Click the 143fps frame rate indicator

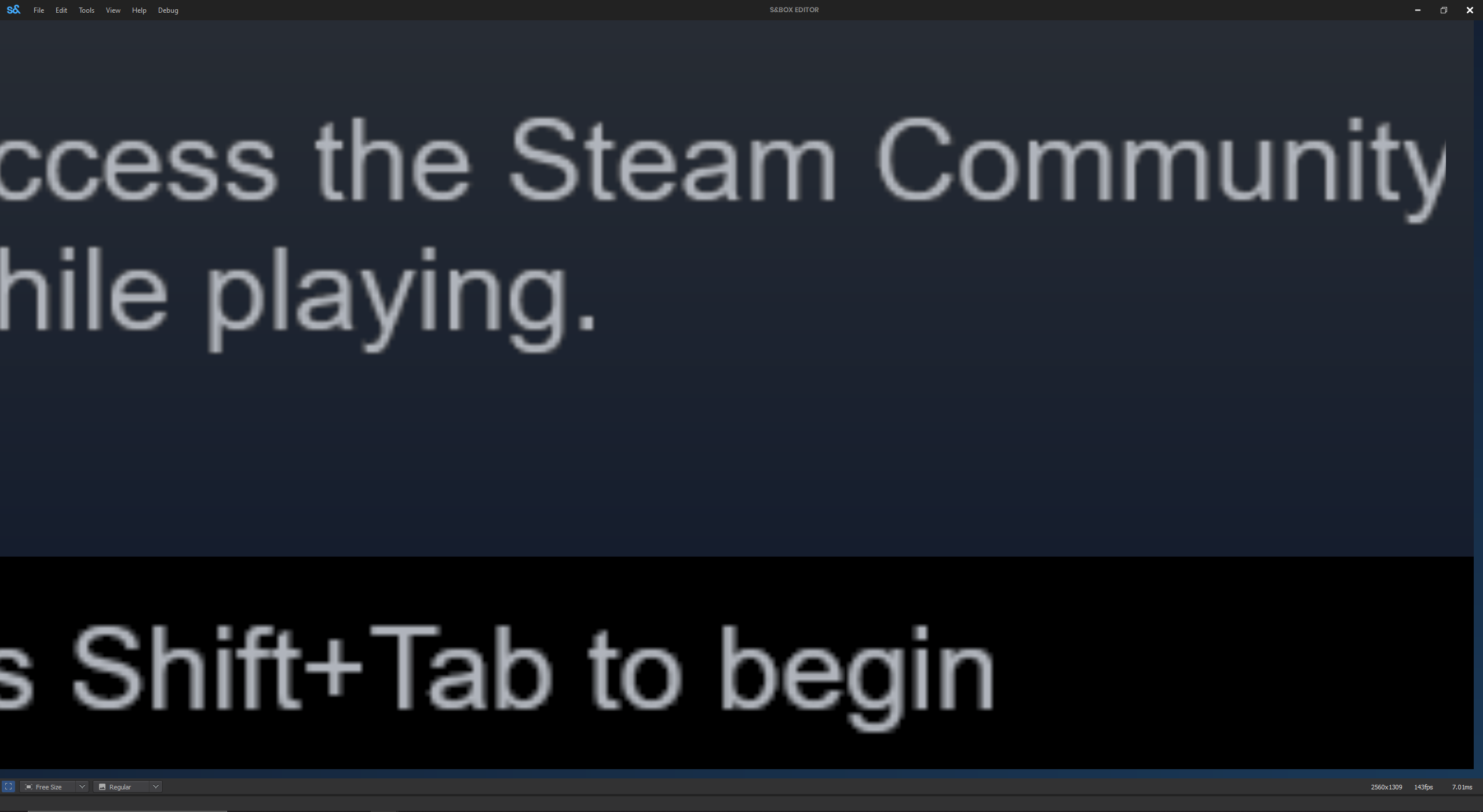tap(1423, 787)
